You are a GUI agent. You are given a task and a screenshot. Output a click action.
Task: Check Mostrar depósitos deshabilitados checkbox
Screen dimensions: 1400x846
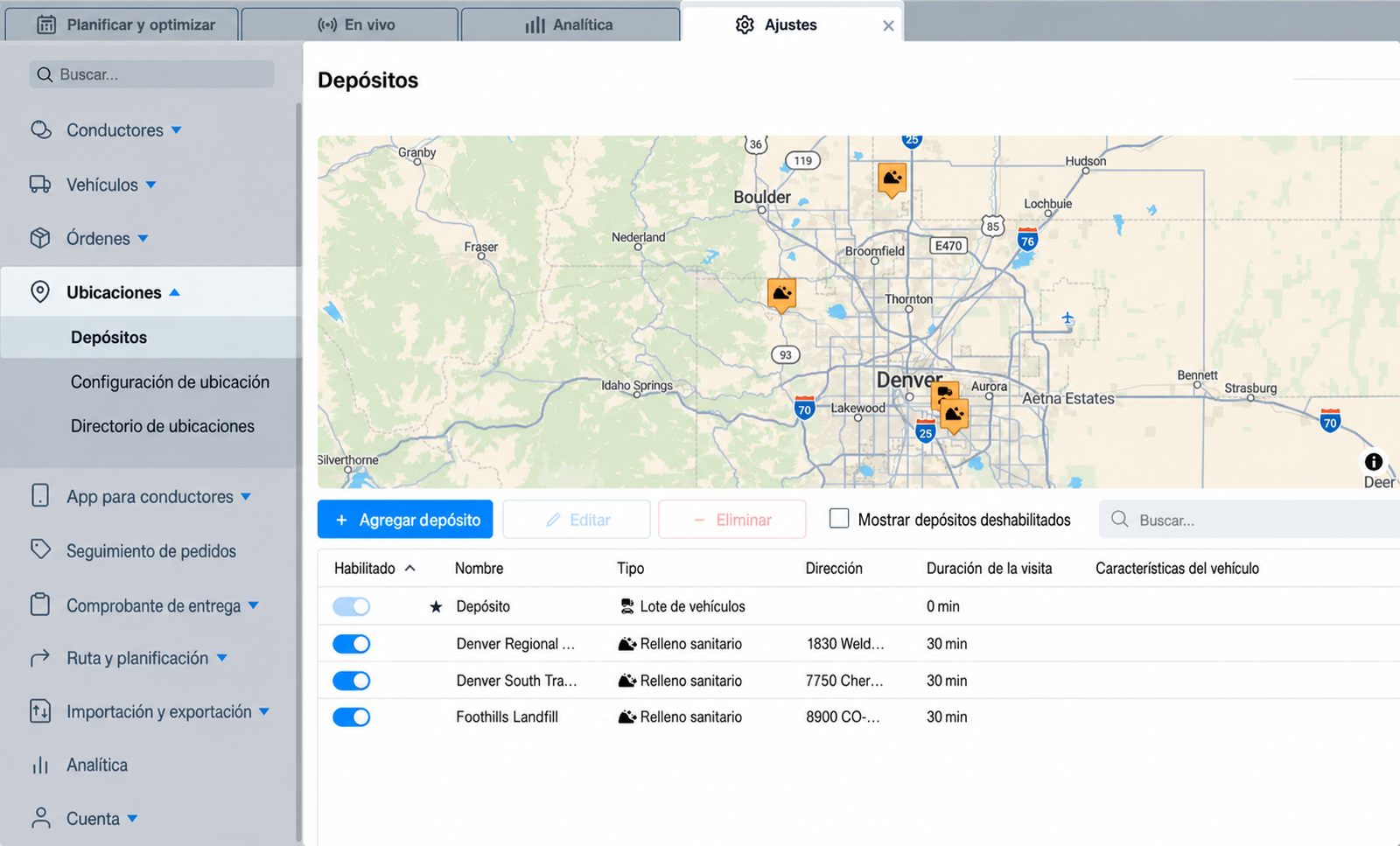pyautogui.click(x=838, y=518)
